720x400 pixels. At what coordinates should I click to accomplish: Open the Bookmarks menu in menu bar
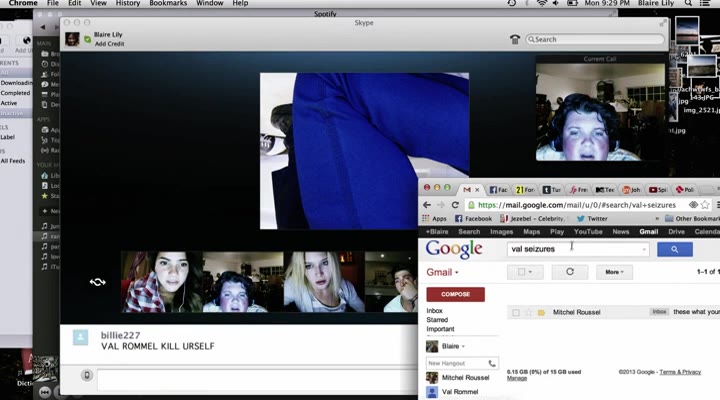click(x=168, y=4)
